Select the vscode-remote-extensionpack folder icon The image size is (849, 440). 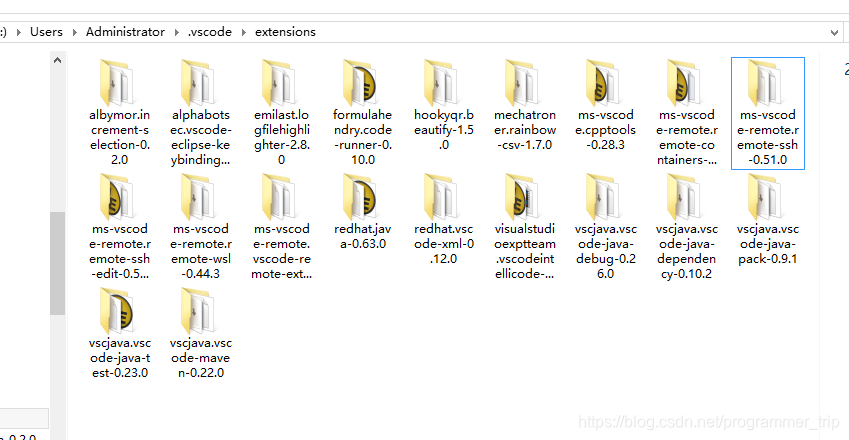(x=280, y=197)
